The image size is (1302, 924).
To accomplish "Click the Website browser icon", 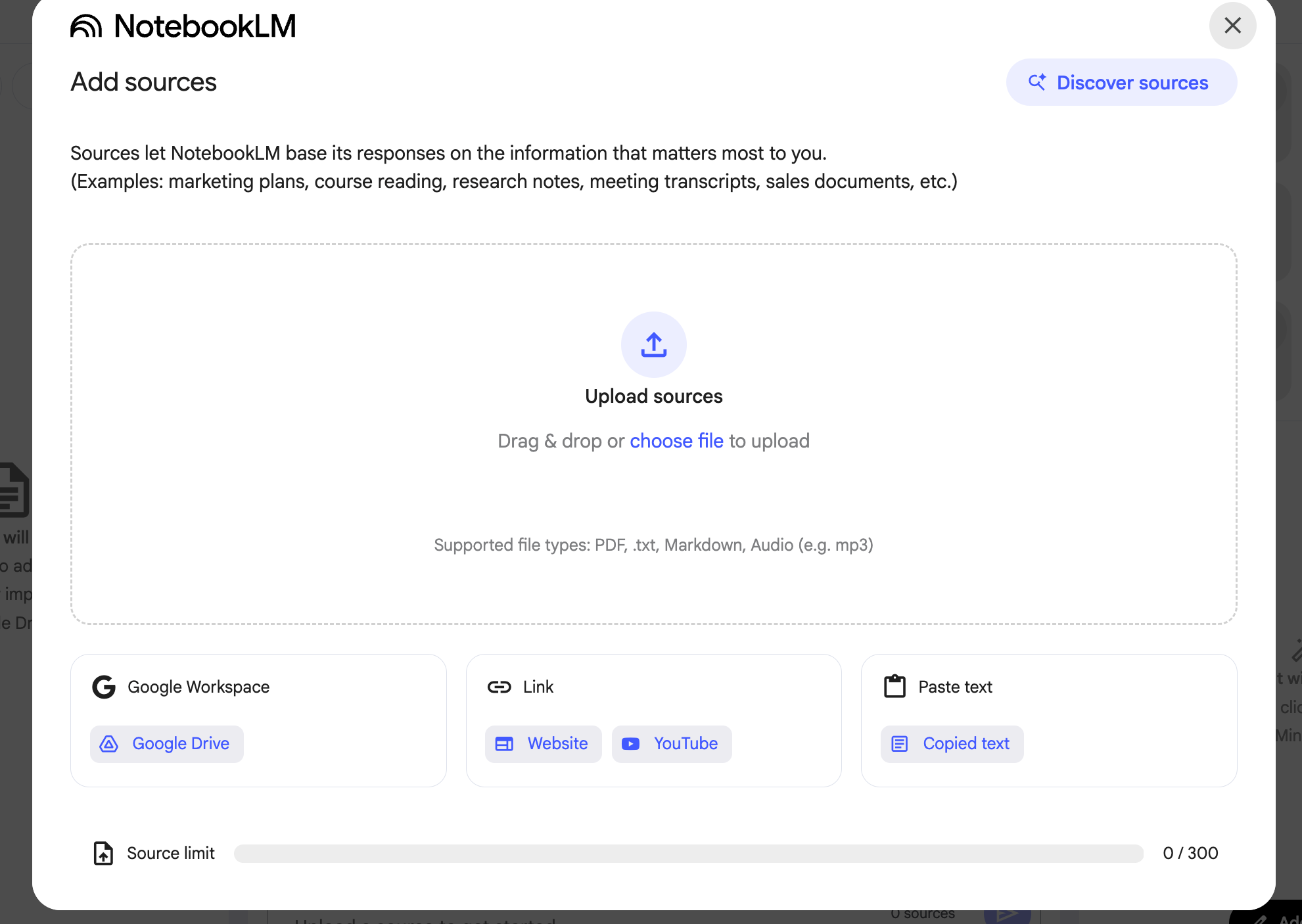I will point(504,744).
